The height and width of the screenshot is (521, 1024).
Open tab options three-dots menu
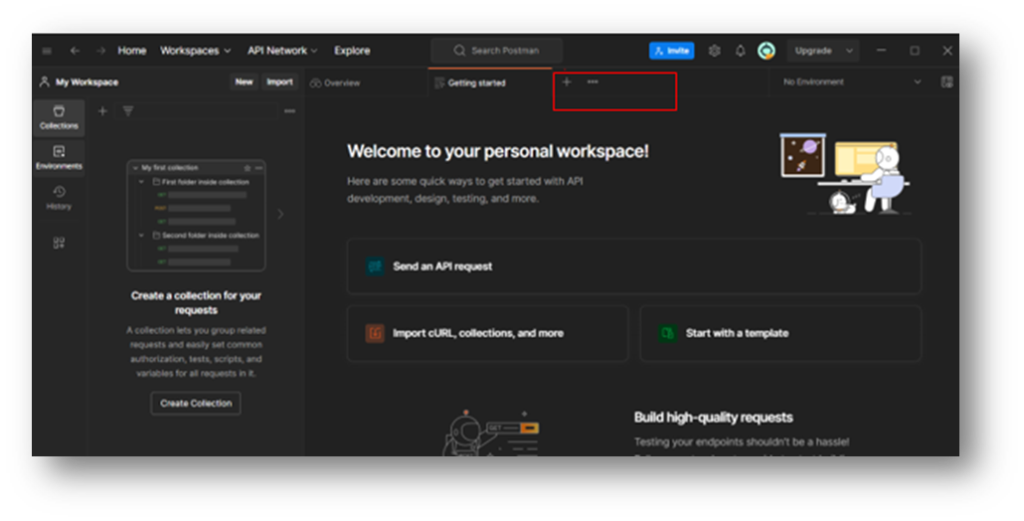(x=592, y=82)
